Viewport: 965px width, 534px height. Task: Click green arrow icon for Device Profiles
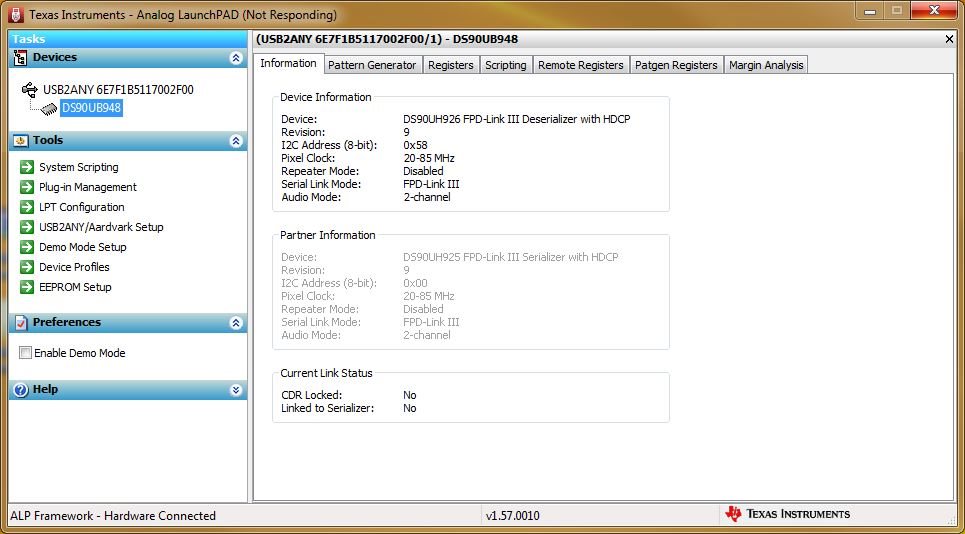(26, 267)
